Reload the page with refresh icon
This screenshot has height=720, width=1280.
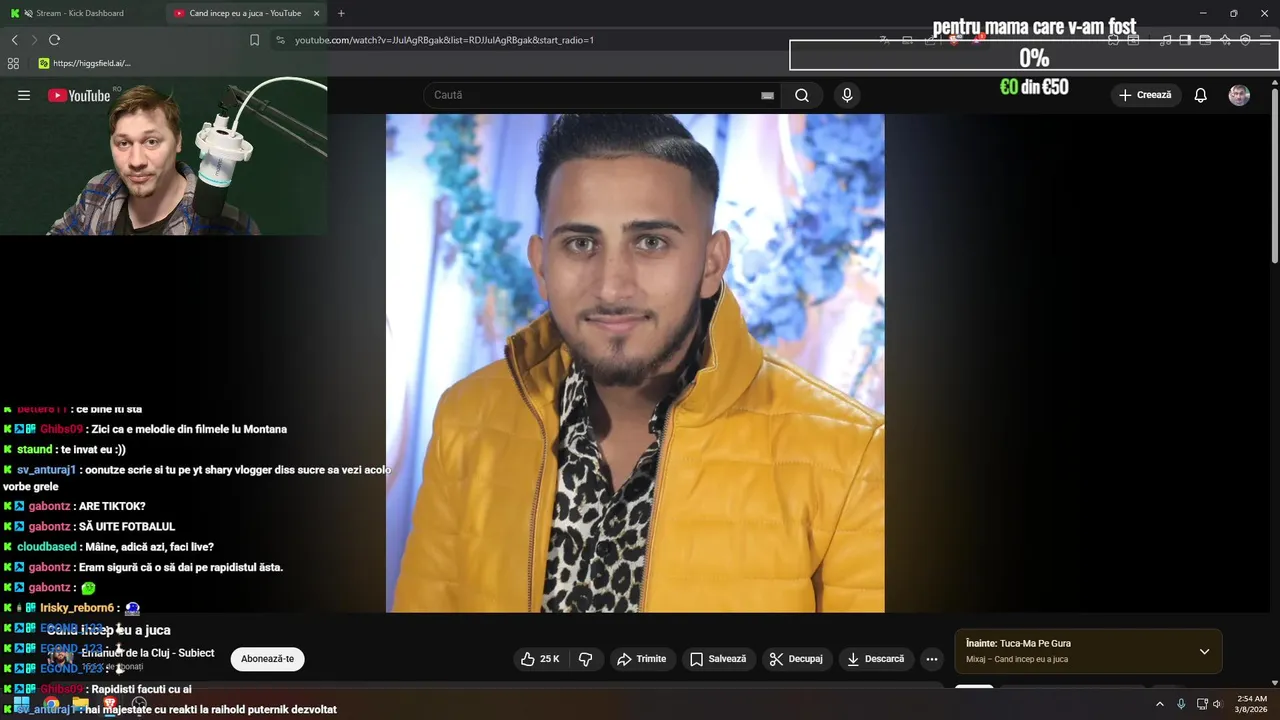click(x=54, y=40)
